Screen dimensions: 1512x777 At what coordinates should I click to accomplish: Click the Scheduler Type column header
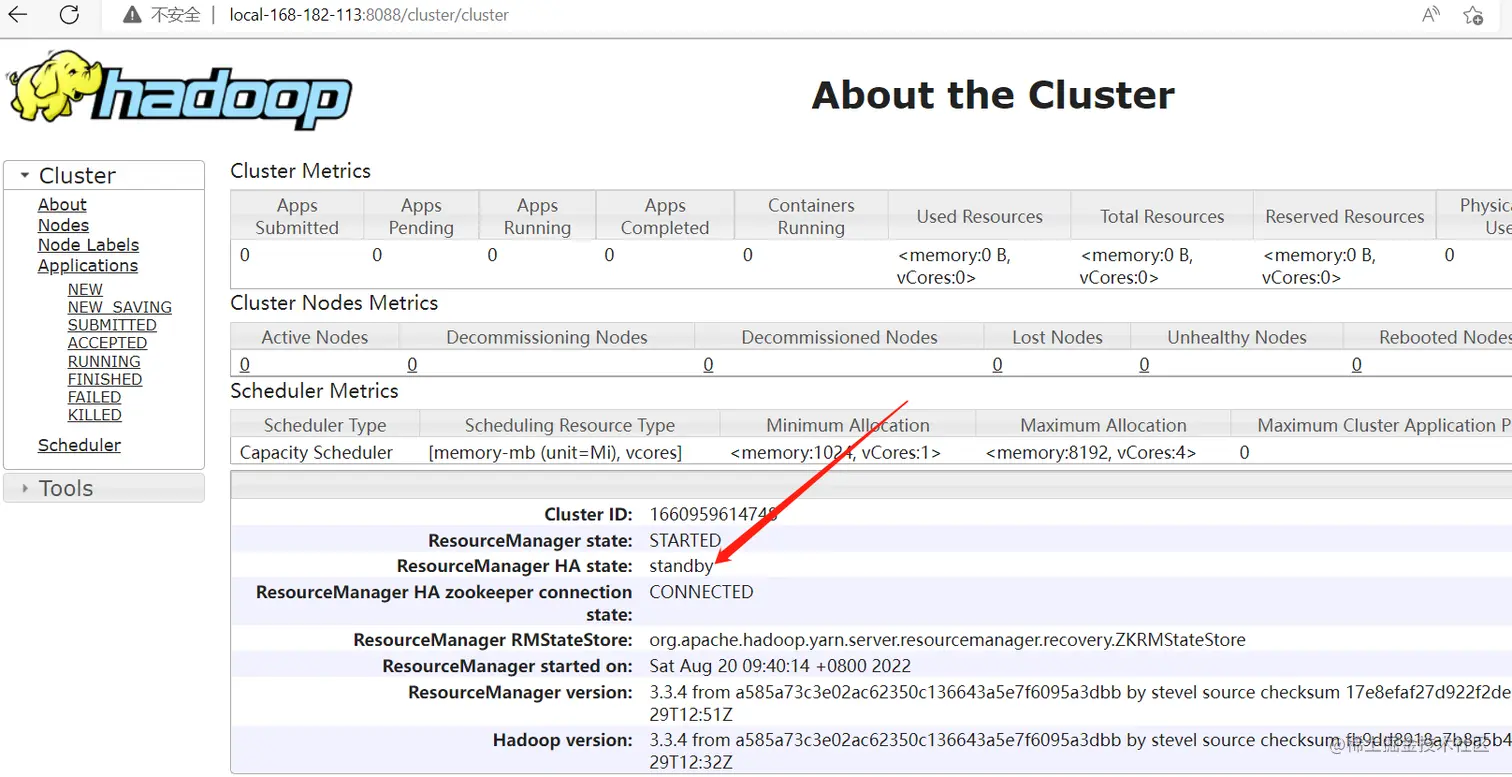pos(325,425)
